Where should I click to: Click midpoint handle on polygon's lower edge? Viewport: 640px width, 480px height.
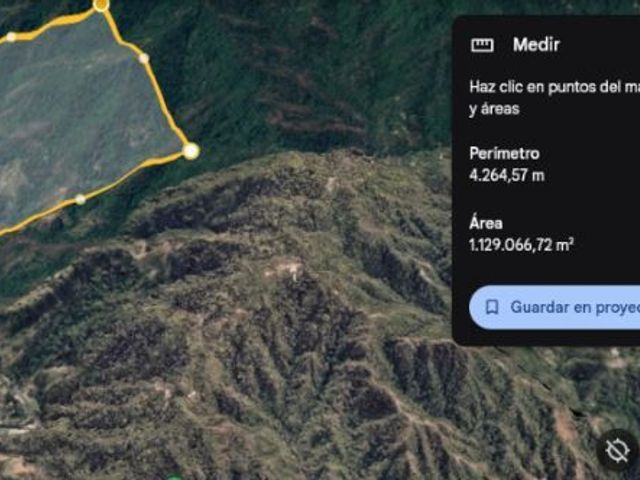[x=80, y=200]
